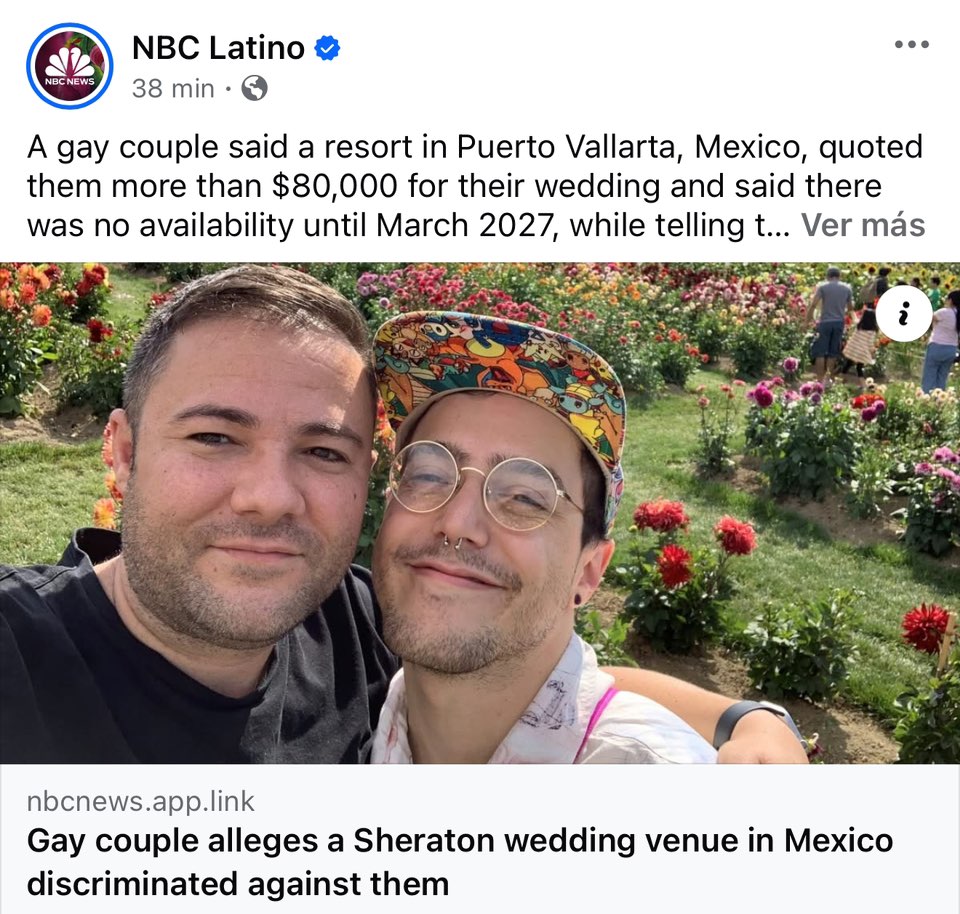
Task: Open the three-dot post options menu
Action: (912, 44)
